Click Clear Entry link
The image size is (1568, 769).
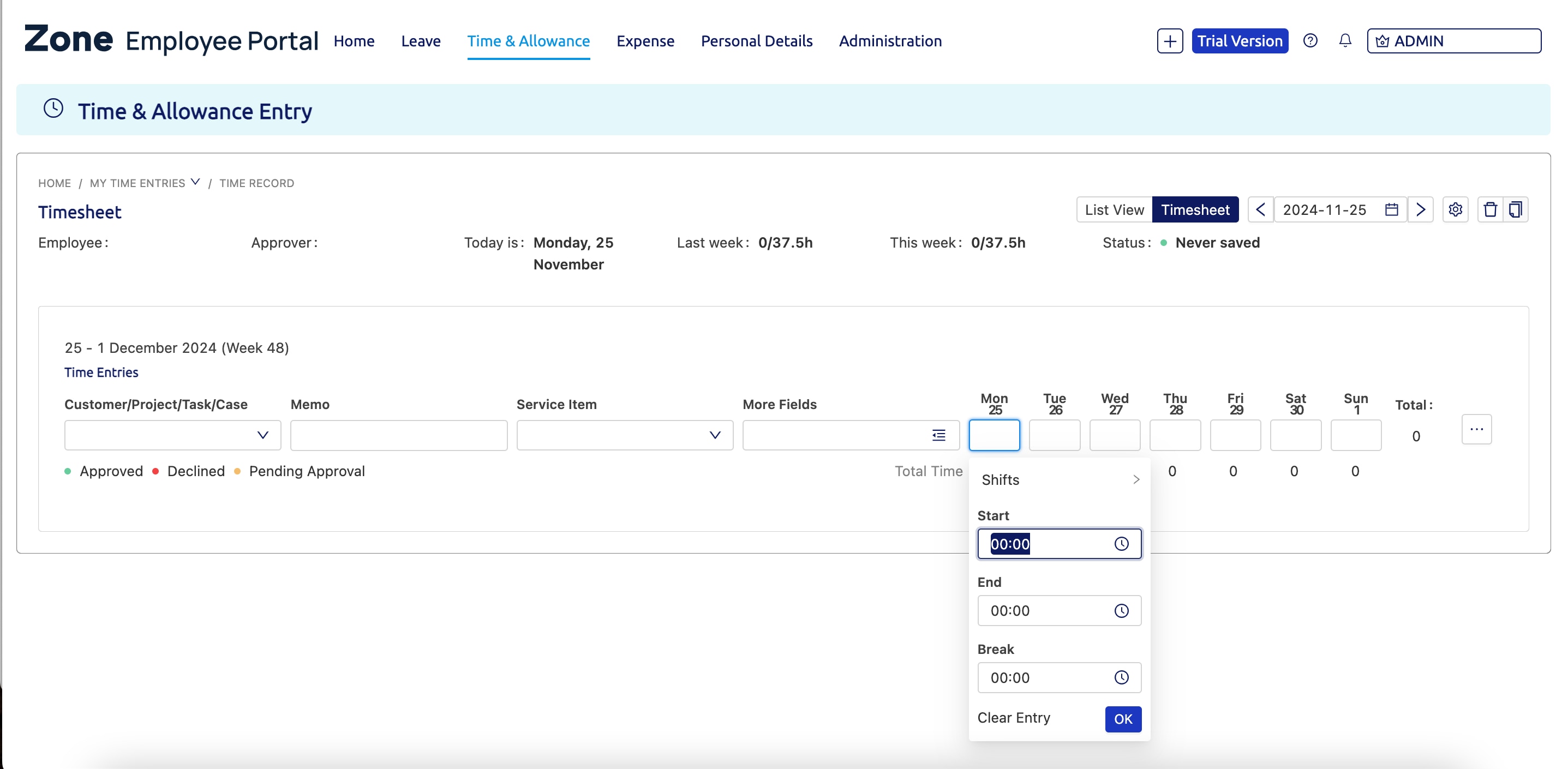point(1014,718)
